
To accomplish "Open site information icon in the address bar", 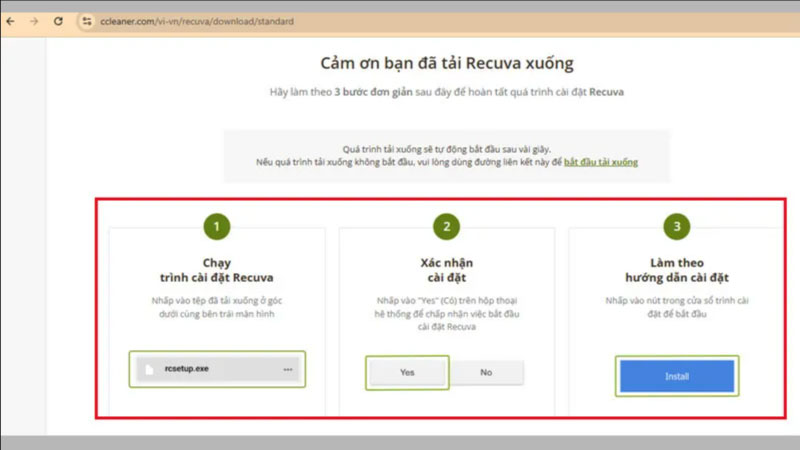I will tap(87, 21).
